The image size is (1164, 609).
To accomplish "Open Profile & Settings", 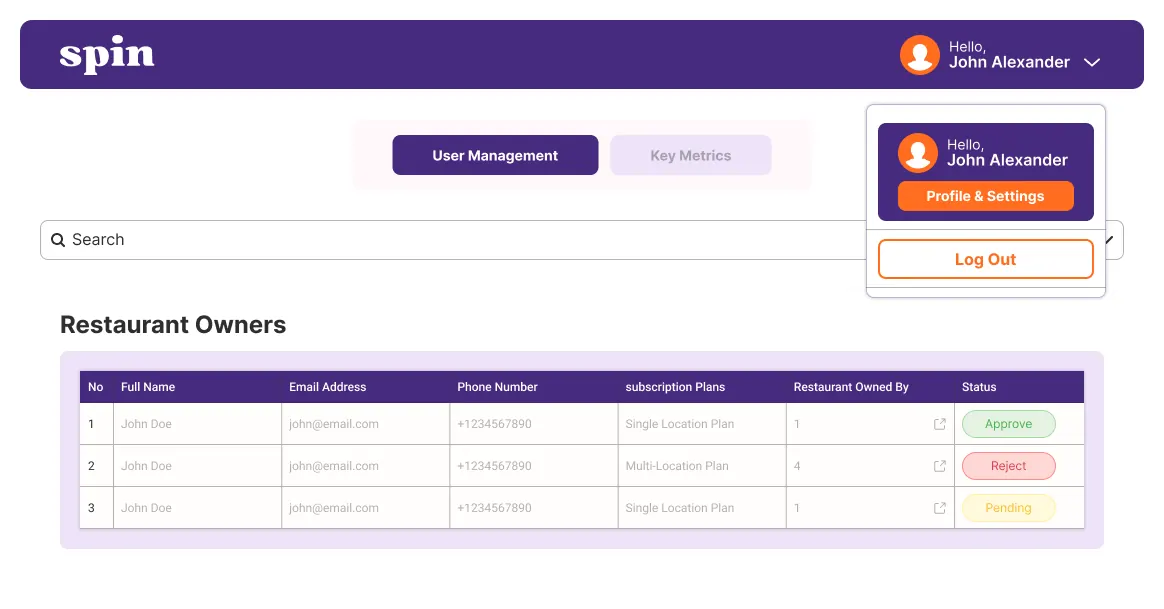I will point(985,196).
